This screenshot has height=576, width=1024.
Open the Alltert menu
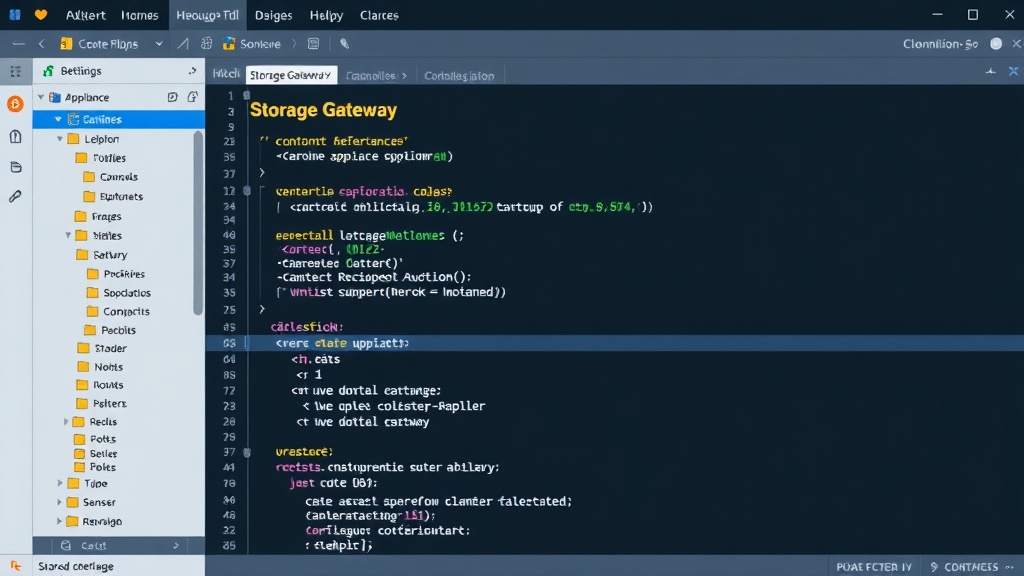pos(86,15)
